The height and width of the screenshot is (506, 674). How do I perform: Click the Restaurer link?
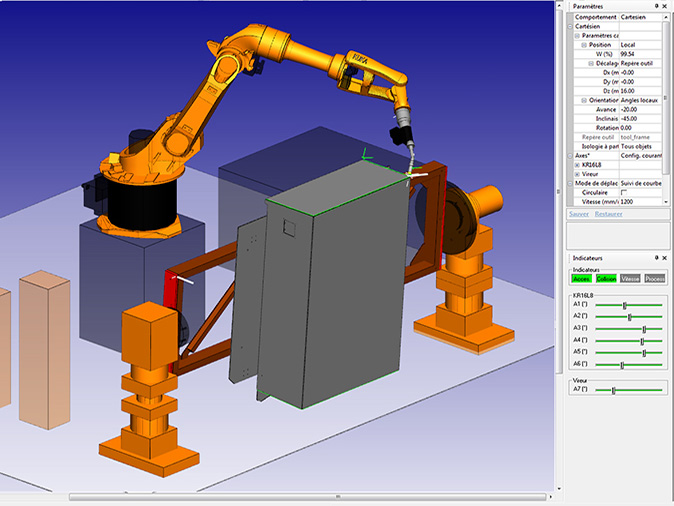coord(607,214)
